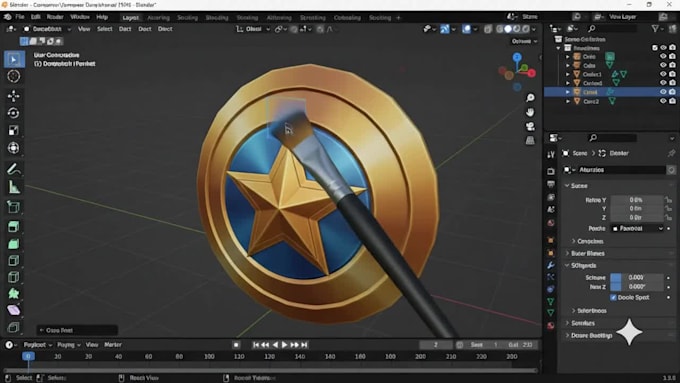
Task: Click the pin icon in properties header
Action: [671, 153]
